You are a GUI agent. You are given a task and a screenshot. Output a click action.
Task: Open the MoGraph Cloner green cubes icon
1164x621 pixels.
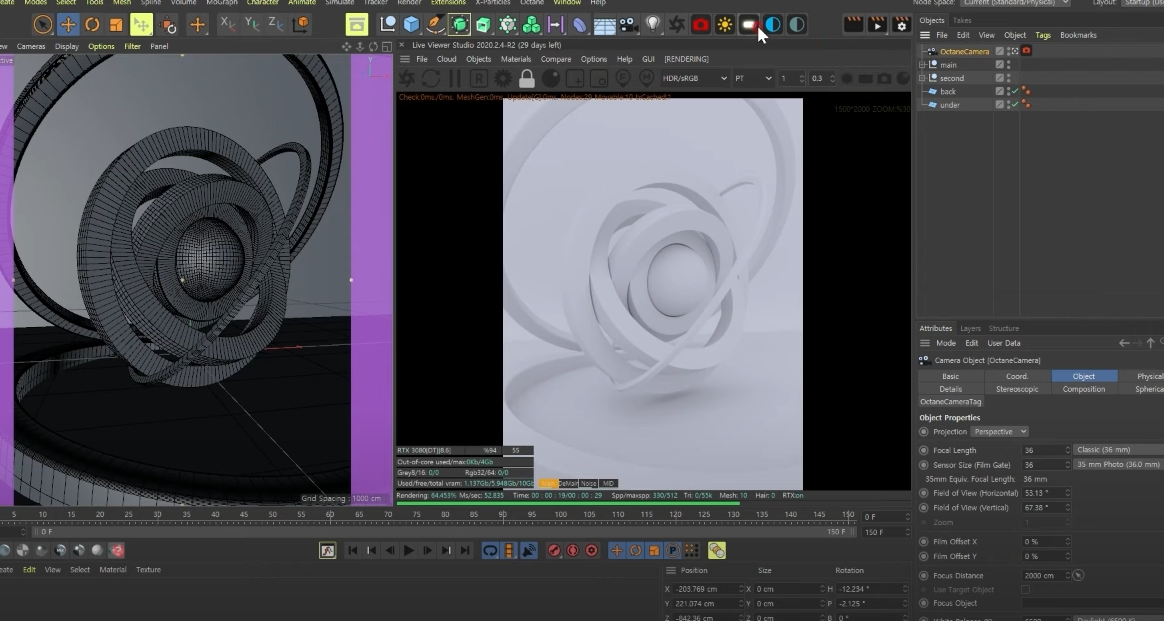532,24
